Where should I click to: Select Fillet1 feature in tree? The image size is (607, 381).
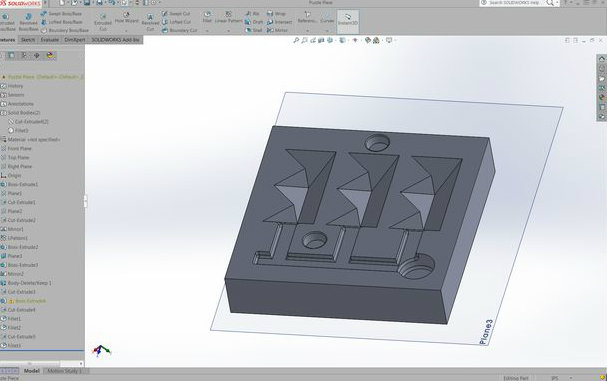(x=11, y=319)
